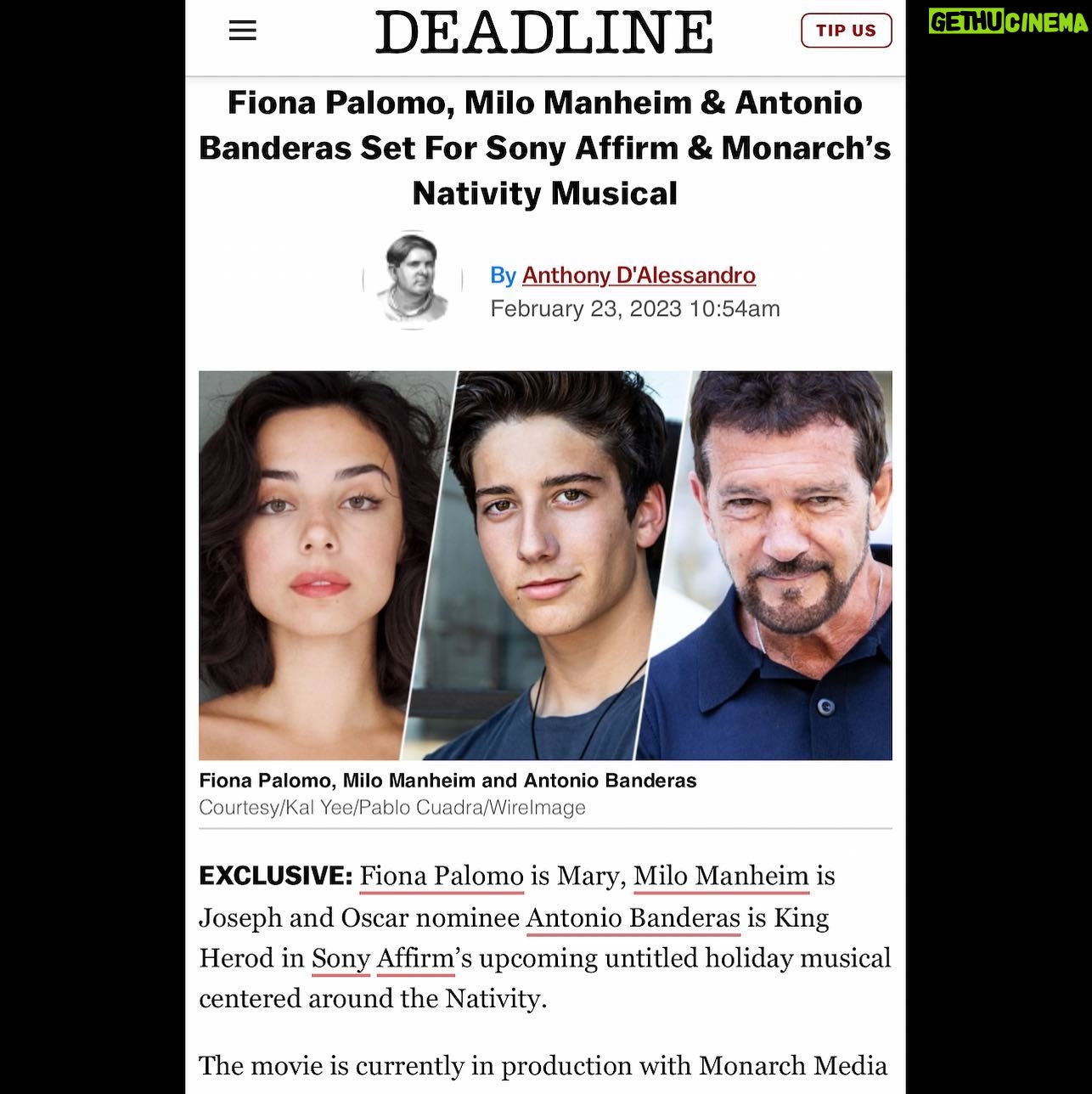Click the DEADLINE logo

[x=544, y=32]
